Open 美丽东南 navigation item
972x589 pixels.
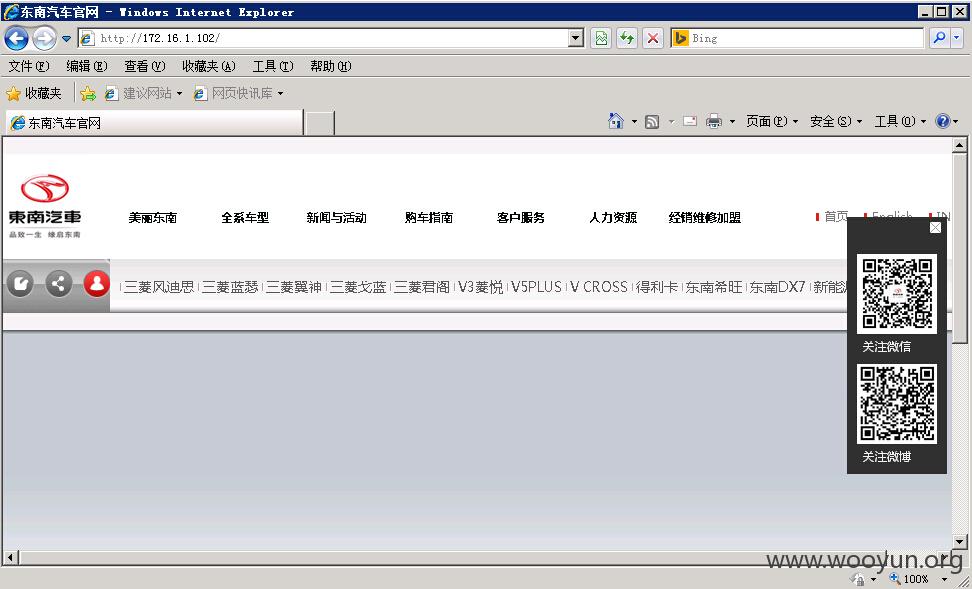pos(152,218)
